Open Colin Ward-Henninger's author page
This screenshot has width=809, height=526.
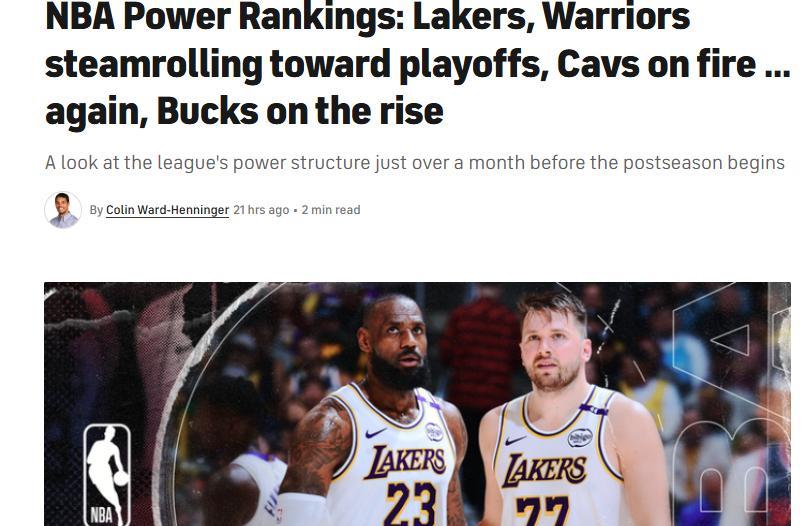pyautogui.click(x=167, y=210)
